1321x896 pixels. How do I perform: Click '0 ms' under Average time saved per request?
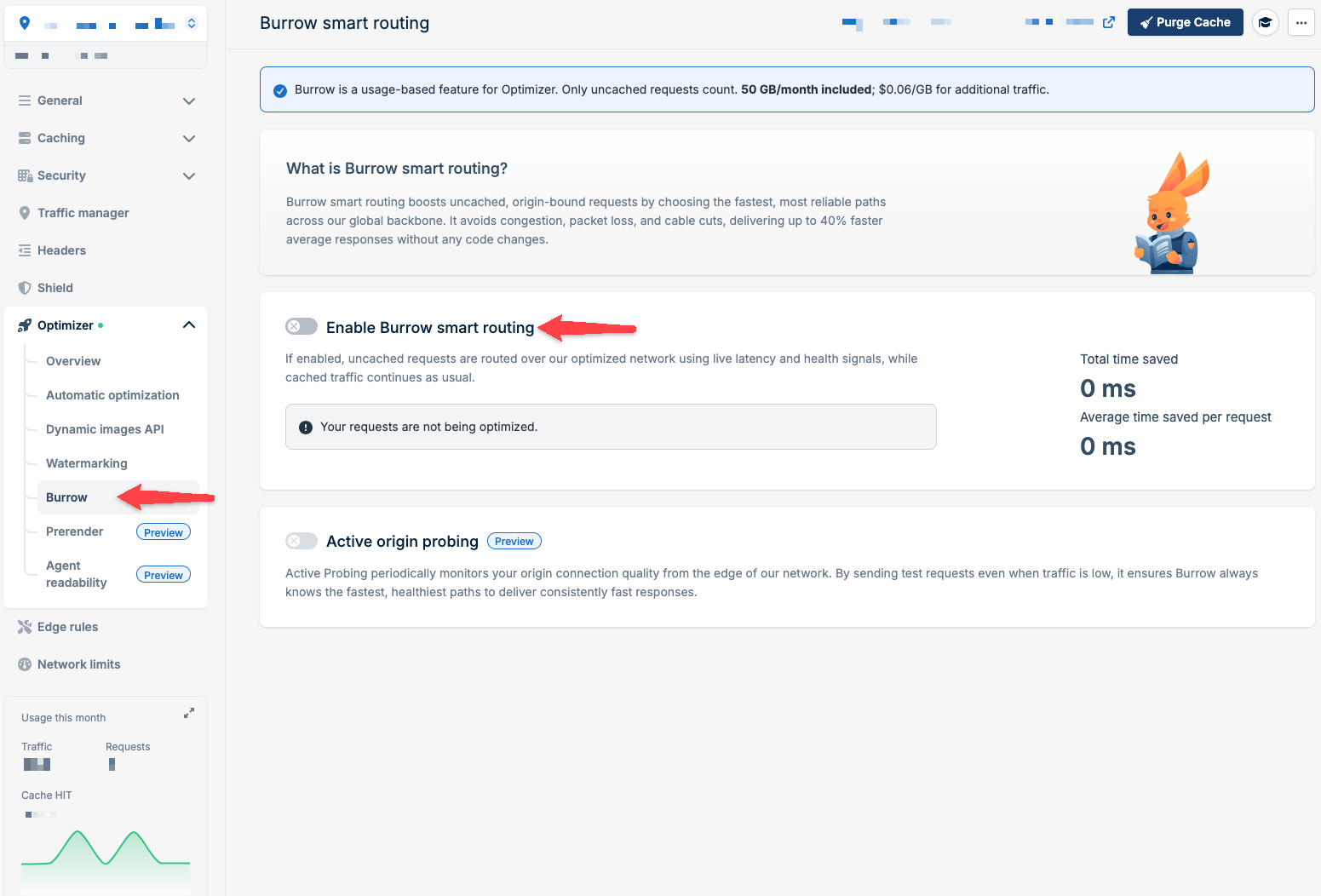[x=1108, y=446]
